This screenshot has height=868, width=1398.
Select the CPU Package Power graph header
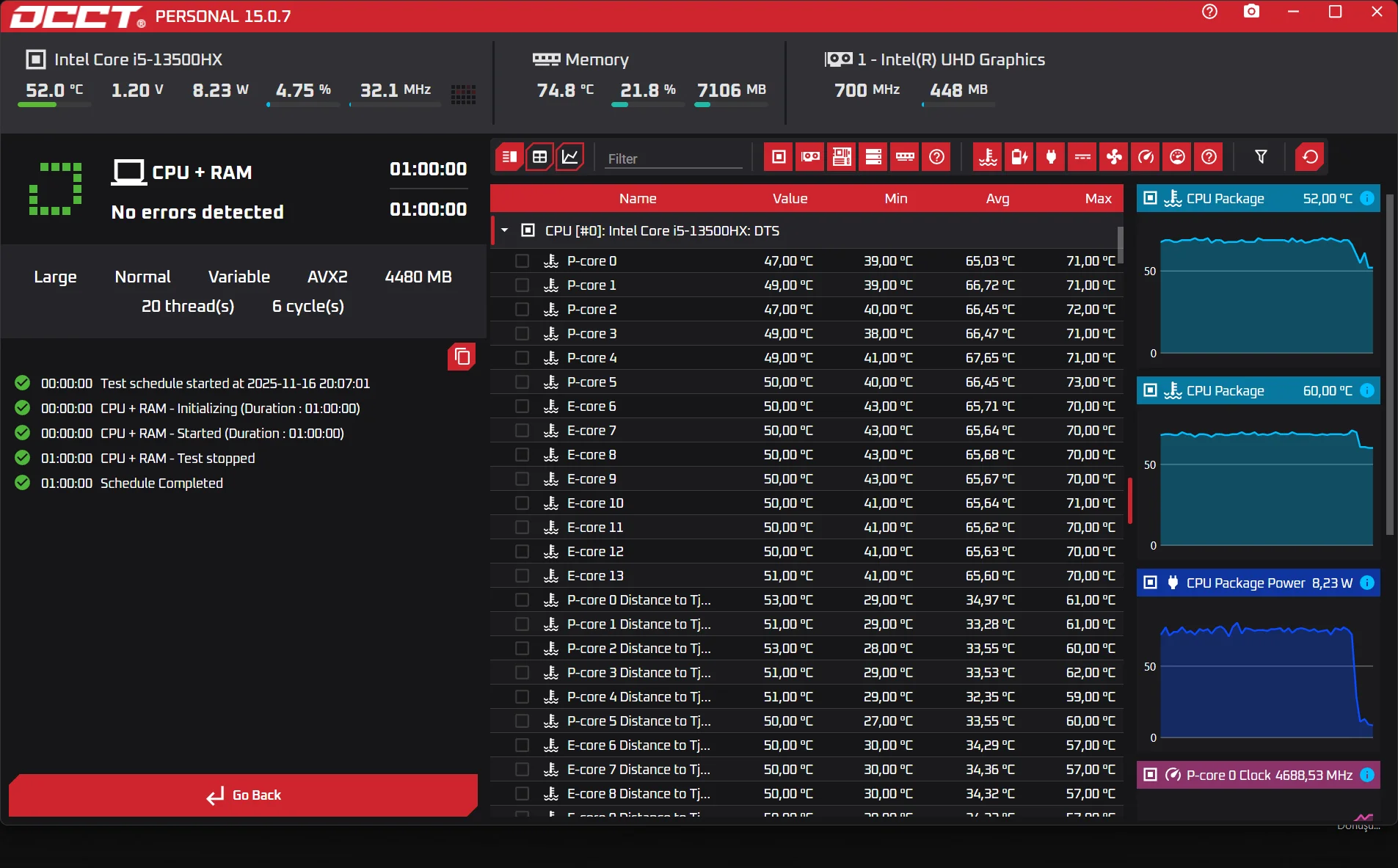(1259, 583)
